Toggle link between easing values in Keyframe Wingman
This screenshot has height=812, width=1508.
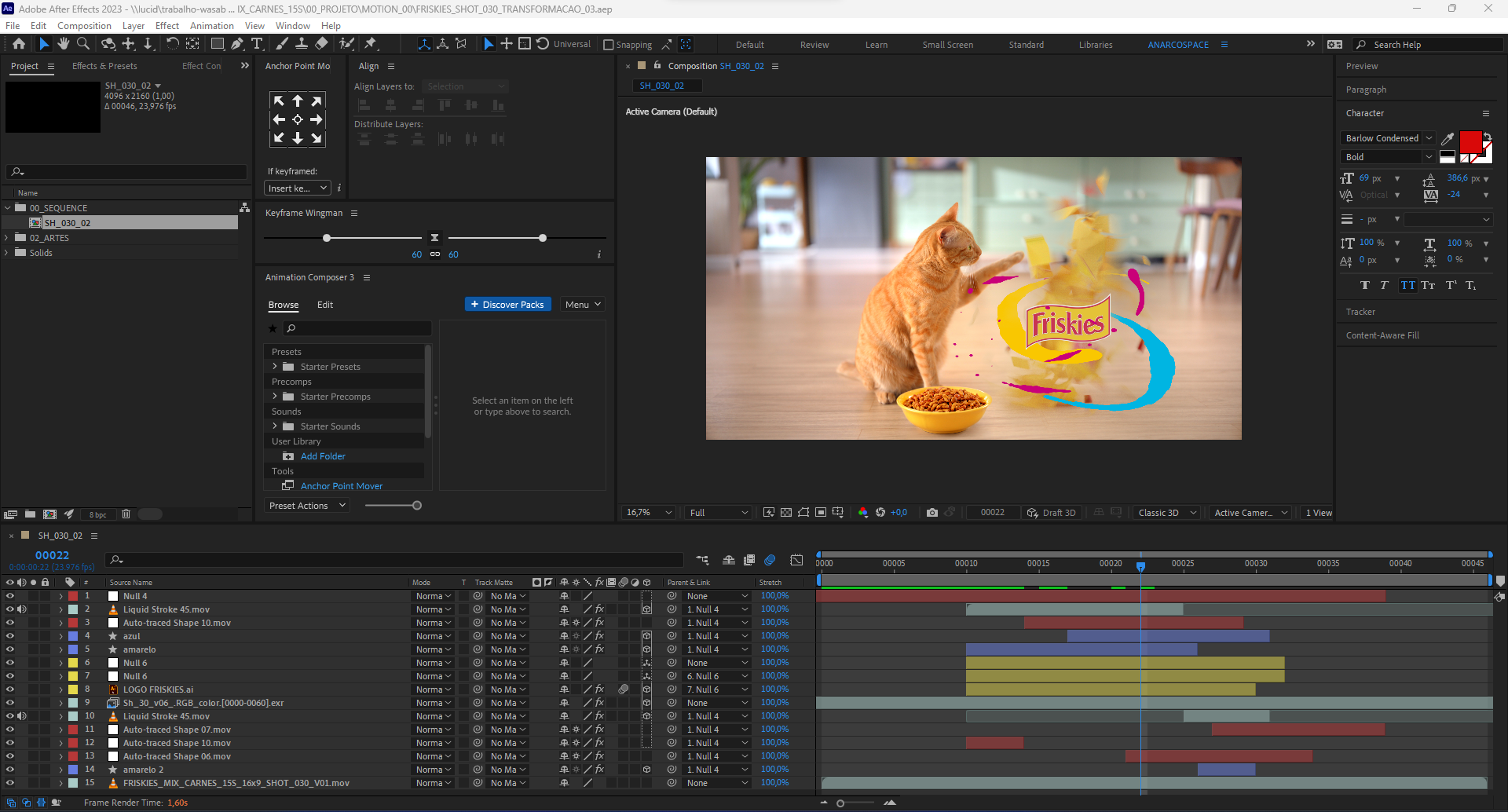point(435,254)
